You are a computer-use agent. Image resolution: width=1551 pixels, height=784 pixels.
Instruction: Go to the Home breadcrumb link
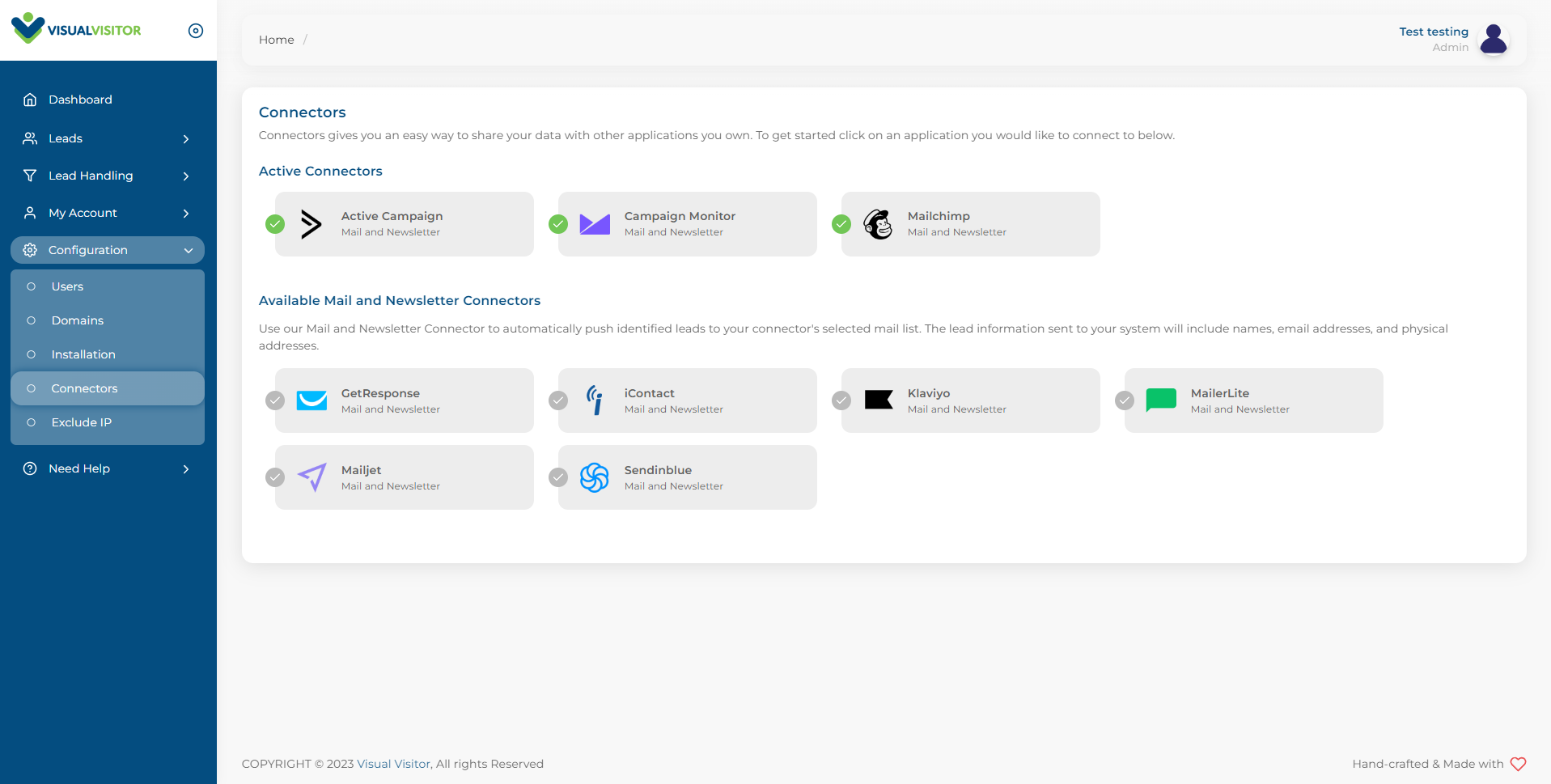[x=277, y=40]
